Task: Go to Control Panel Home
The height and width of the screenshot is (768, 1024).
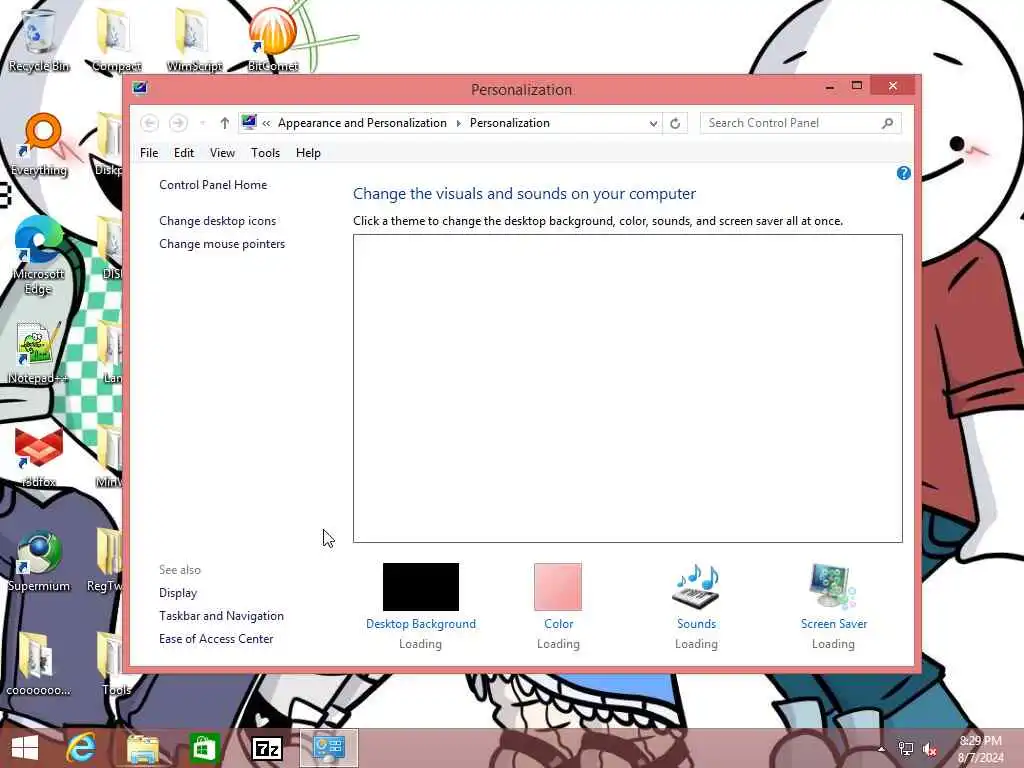Action: pos(213,185)
